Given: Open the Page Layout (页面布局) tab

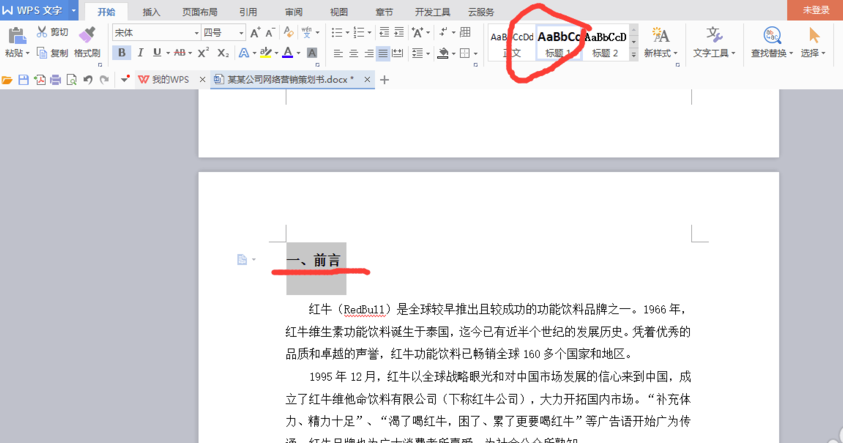Looking at the screenshot, I should pos(200,11).
